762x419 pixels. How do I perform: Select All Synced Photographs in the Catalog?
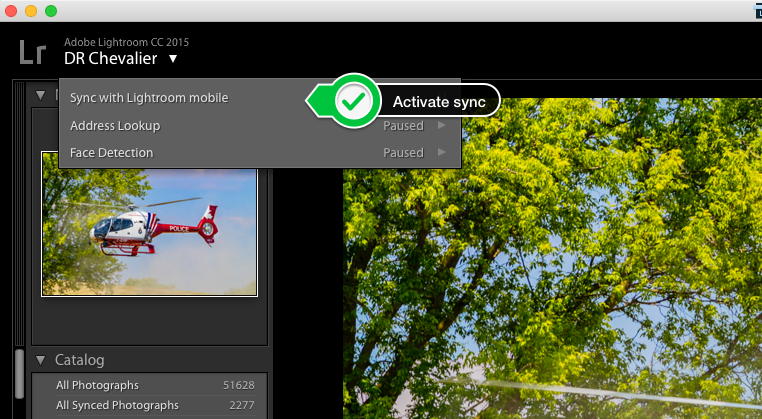pyautogui.click(x=118, y=405)
